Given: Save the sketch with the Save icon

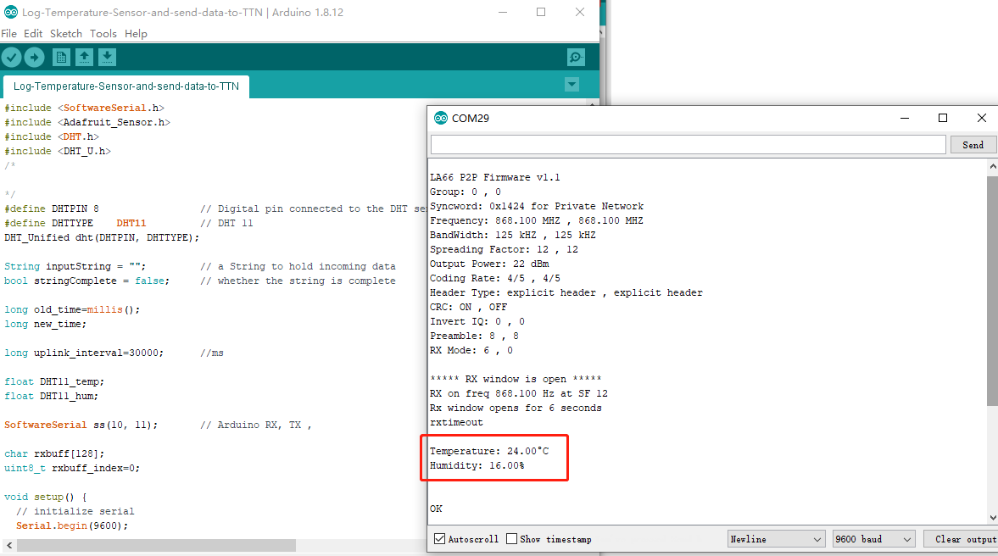Looking at the screenshot, I should pos(107,57).
